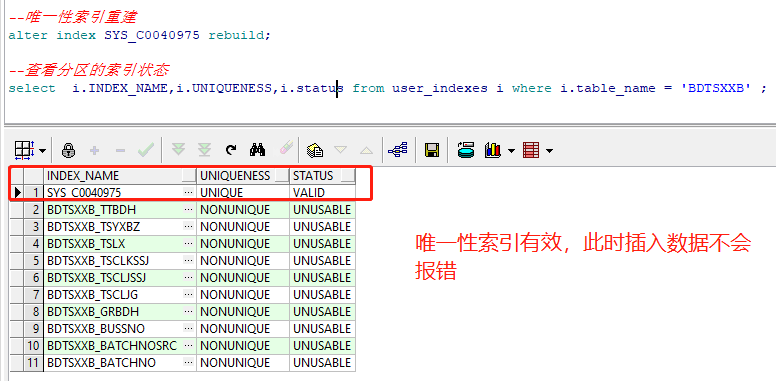Click the clear record eraser icon

pos(286,148)
